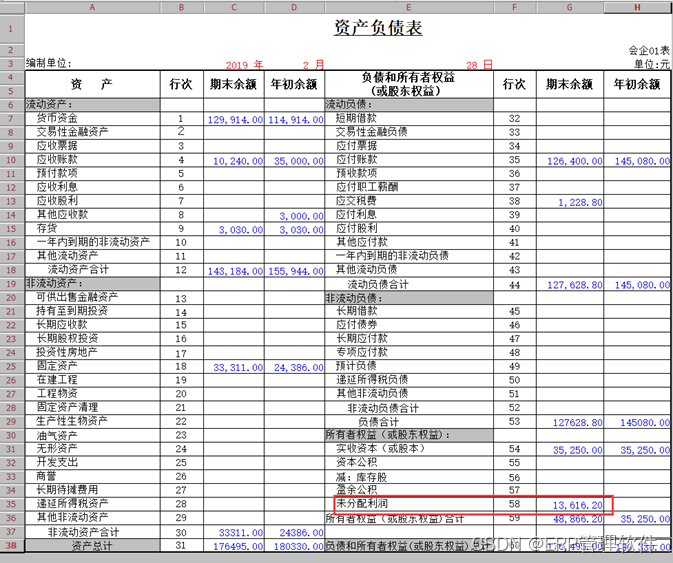Click 未分配利润 value 13,616.20
Screen dimensions: 673x563
pyautogui.click(x=578, y=505)
